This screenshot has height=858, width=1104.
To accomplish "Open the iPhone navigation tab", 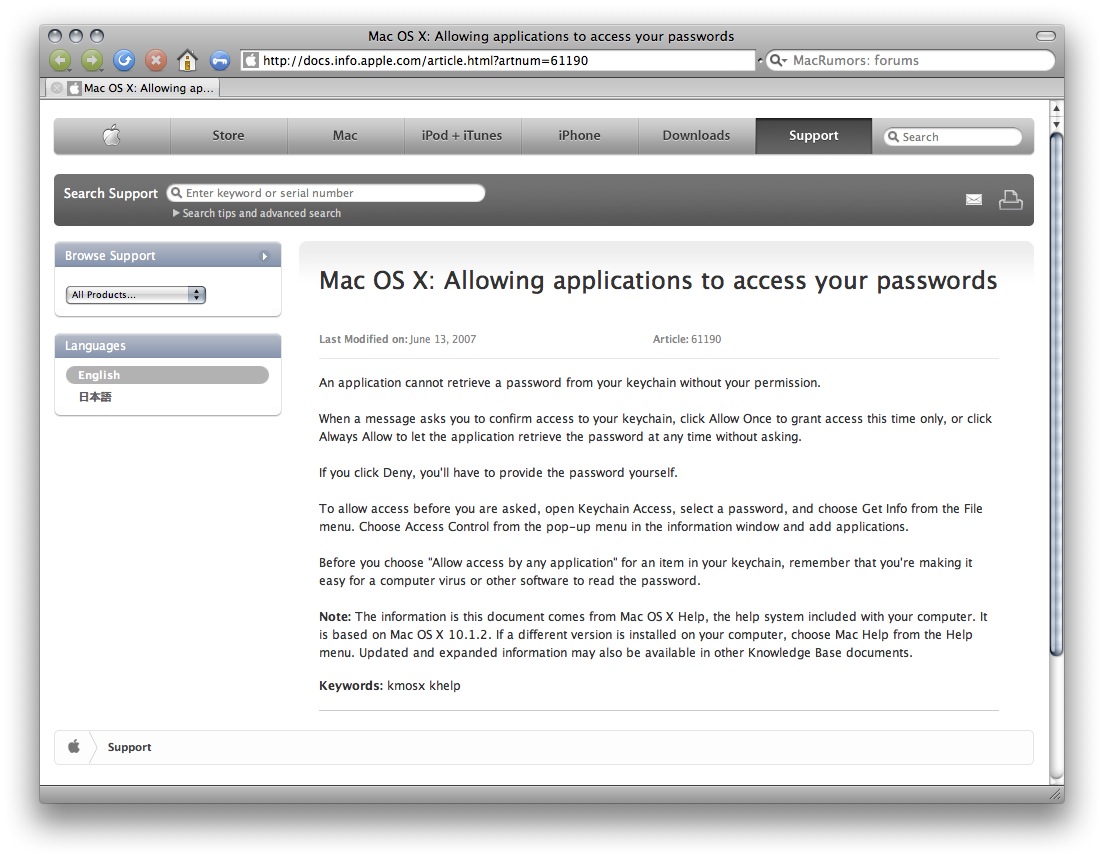I will point(579,135).
